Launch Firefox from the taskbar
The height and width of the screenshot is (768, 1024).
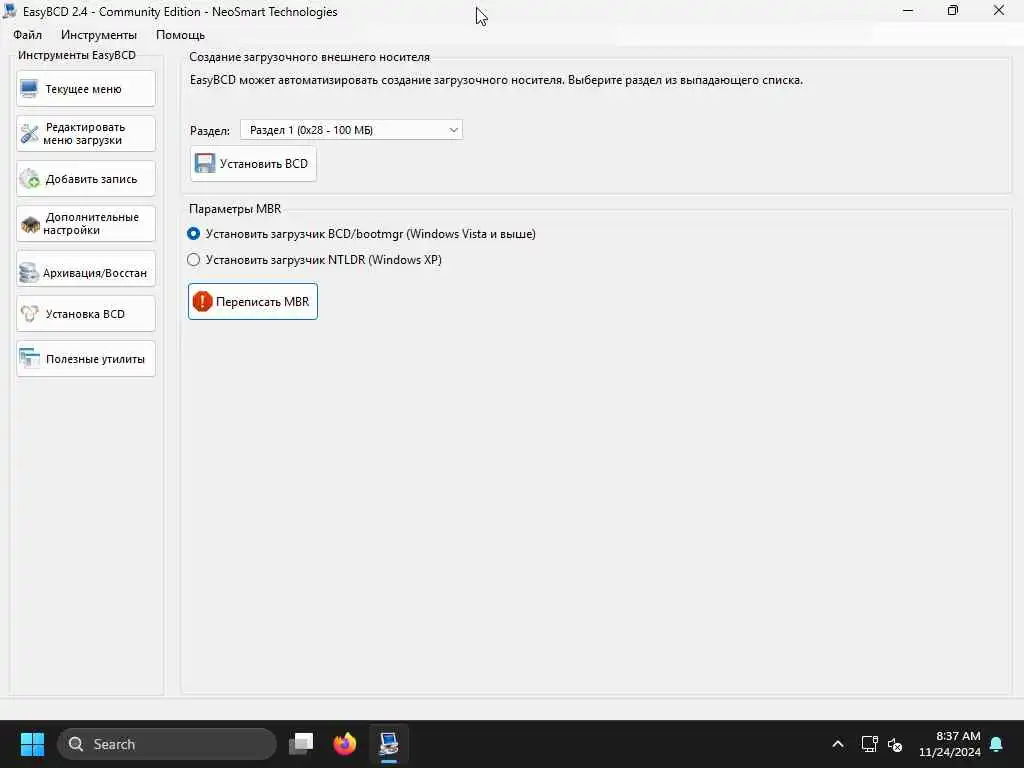tap(345, 744)
